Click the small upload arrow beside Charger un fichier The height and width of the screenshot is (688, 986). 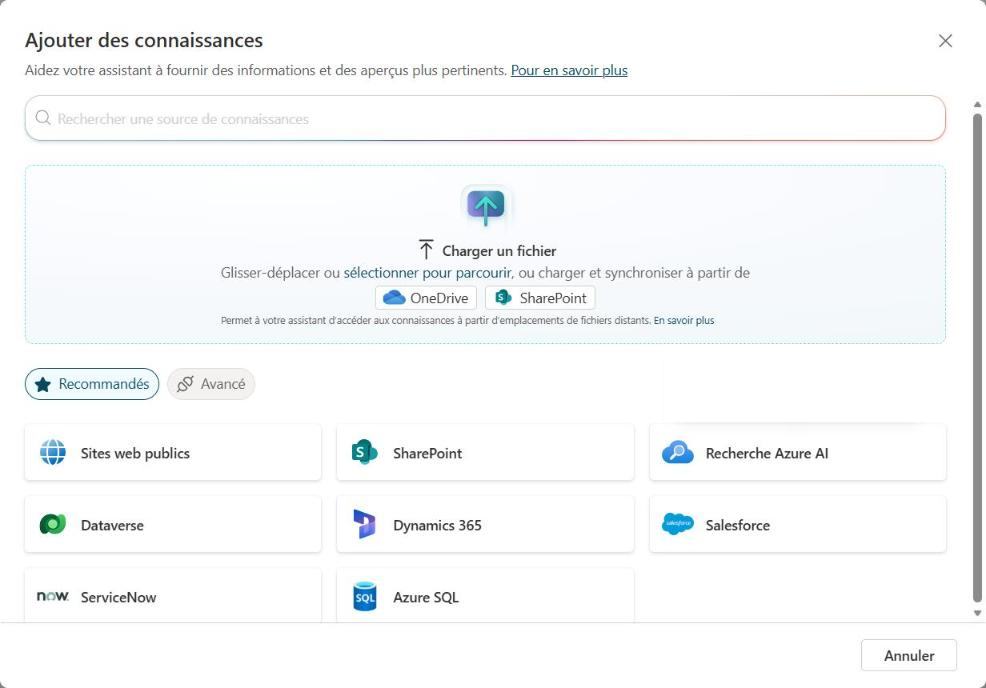[426, 250]
